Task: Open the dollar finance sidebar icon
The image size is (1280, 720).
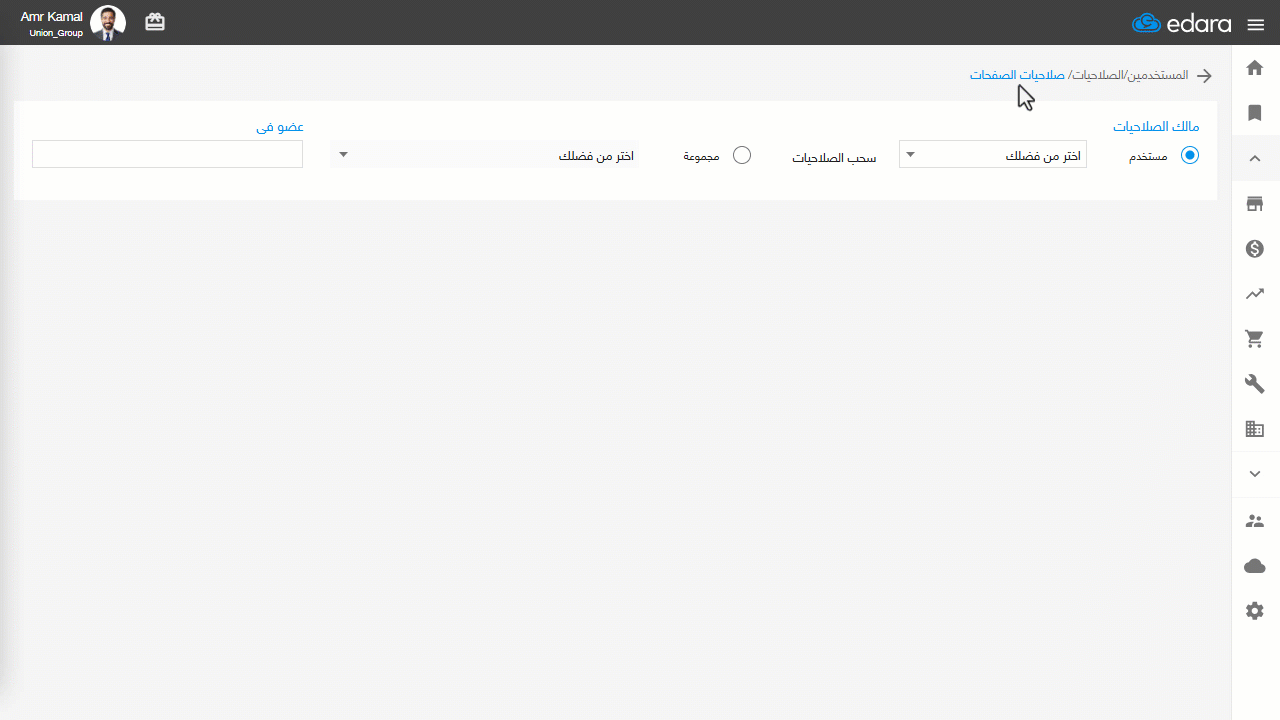Action: point(1255,249)
